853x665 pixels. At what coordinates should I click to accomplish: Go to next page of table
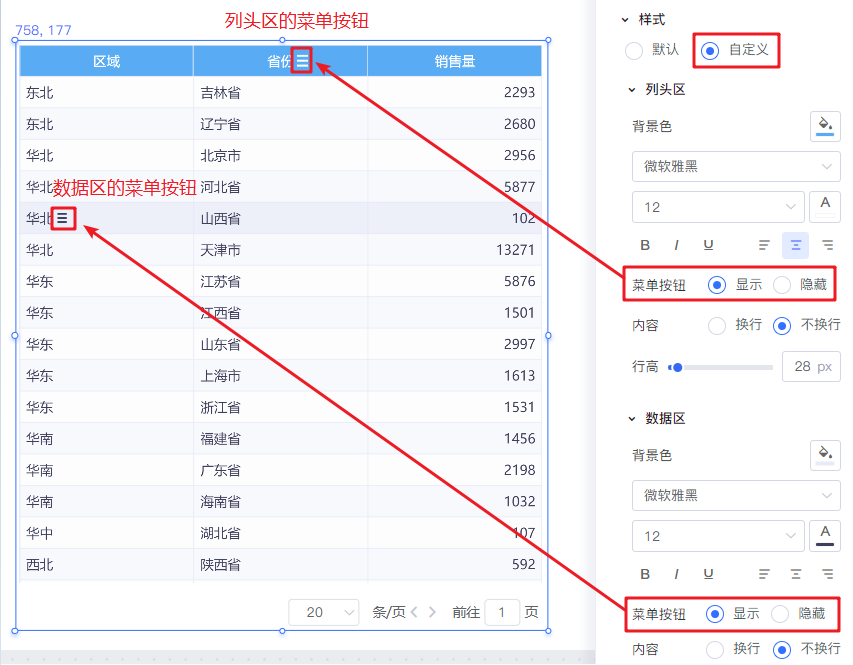click(x=432, y=612)
